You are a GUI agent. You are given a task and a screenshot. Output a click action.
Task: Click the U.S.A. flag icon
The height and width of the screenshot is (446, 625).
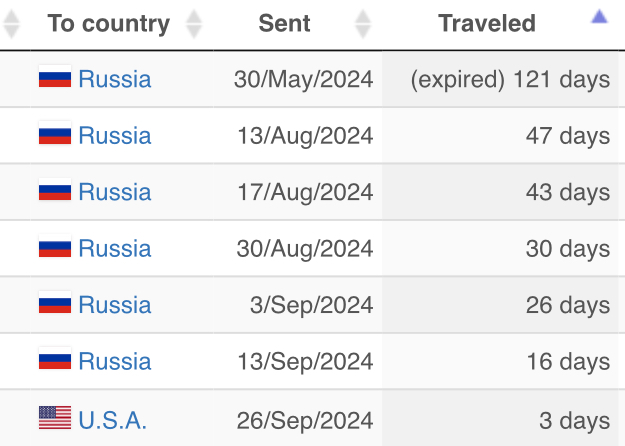click(54, 417)
